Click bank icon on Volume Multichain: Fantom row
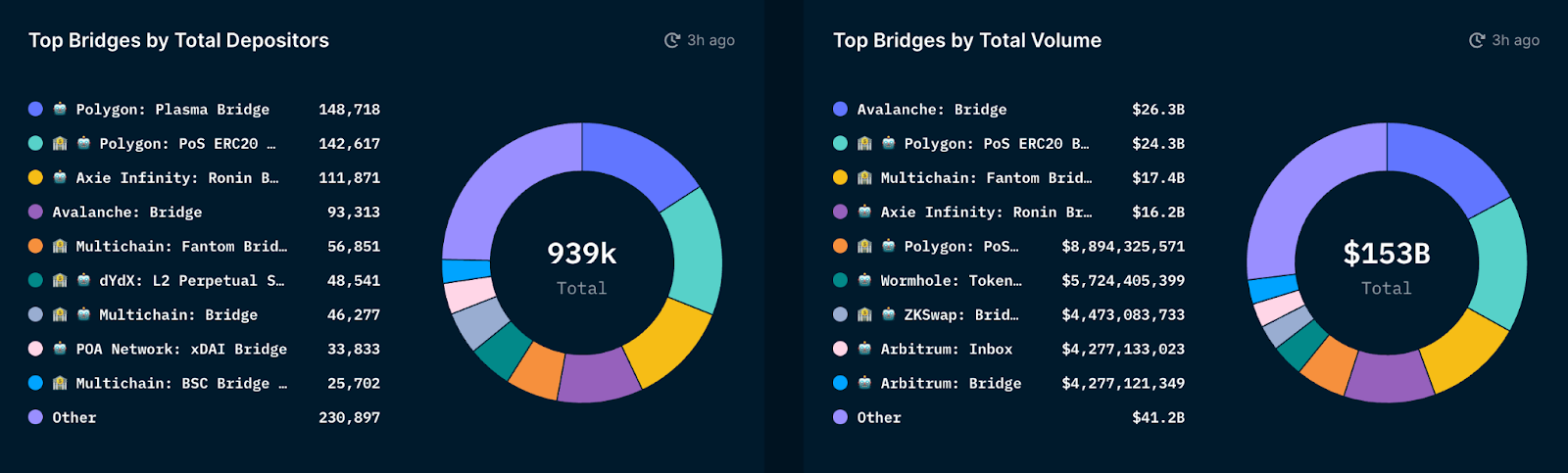This screenshot has height=473, width=1568. pos(864,177)
